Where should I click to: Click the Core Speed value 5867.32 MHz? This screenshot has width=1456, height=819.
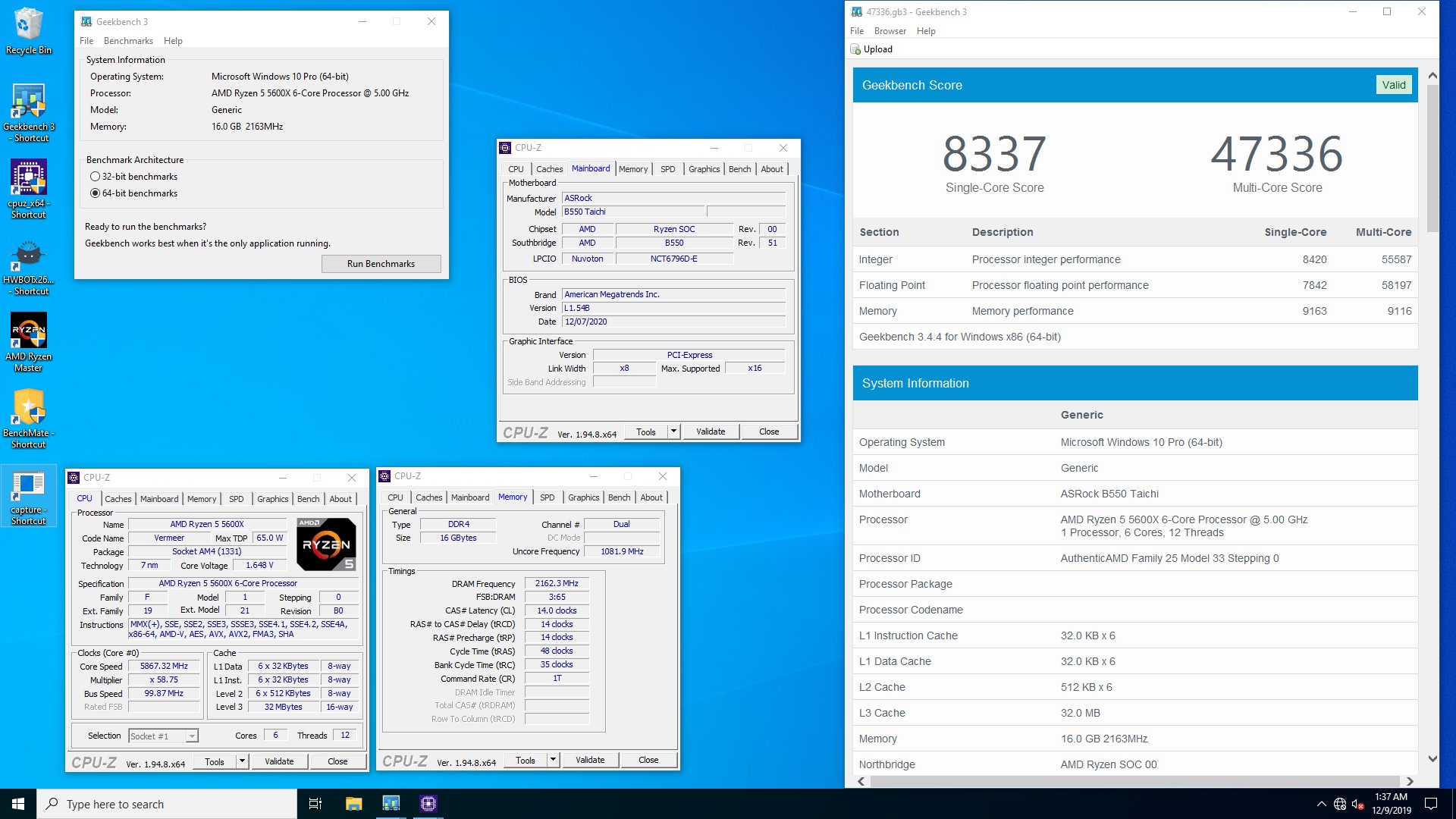pos(164,667)
